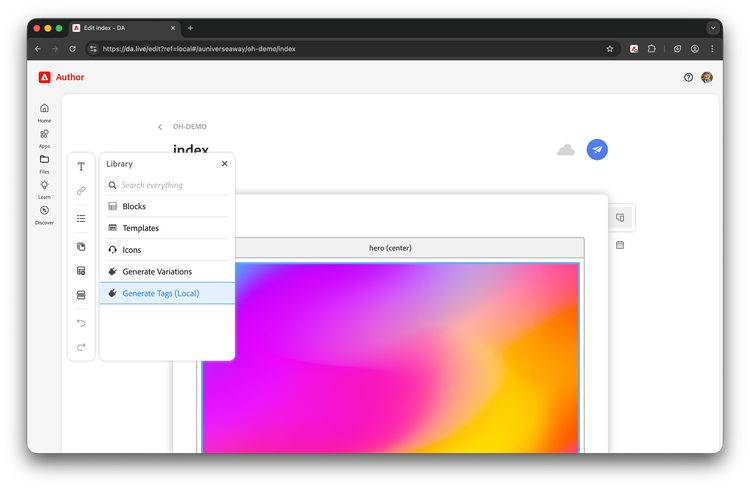Click the blue paper plane send button
Screen dimensions: 750x489
pyautogui.click(x=597, y=149)
